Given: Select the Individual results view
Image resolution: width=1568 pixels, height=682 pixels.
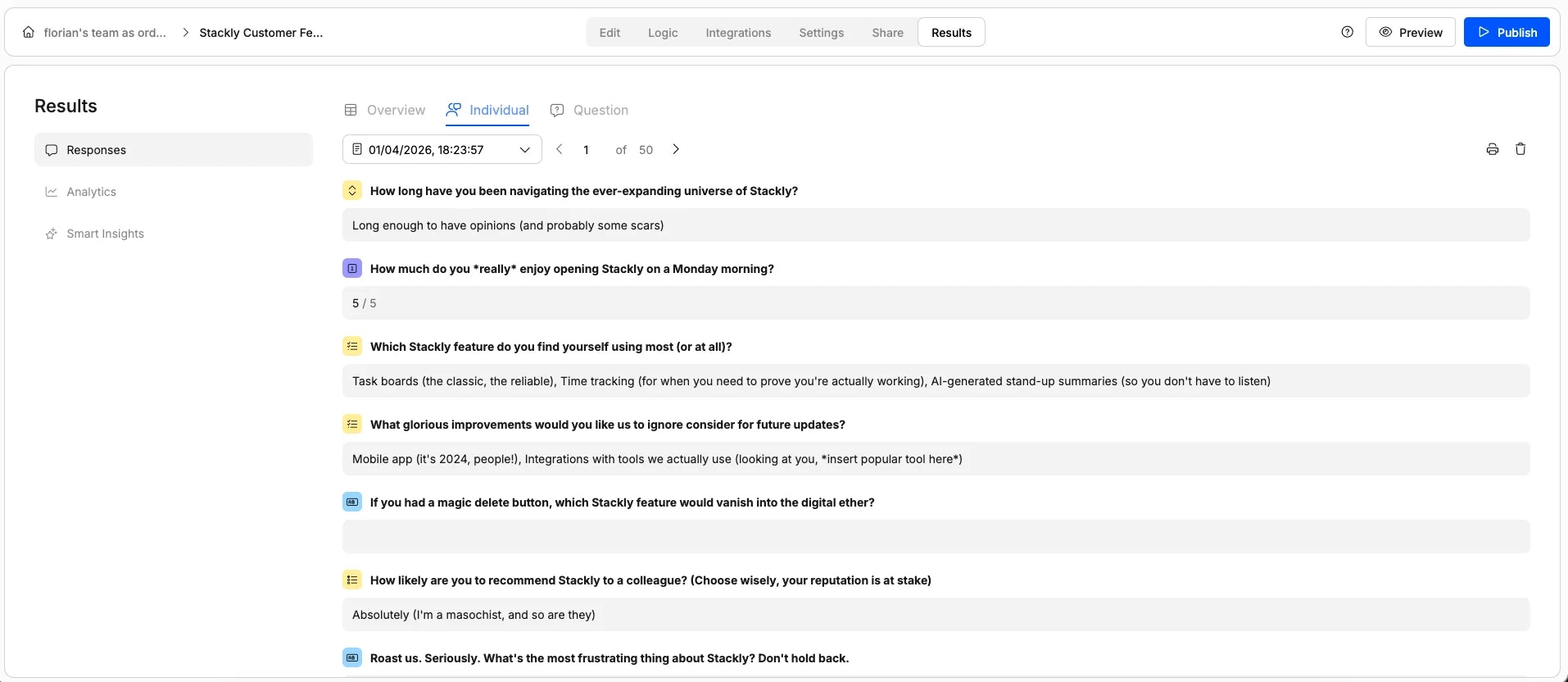Looking at the screenshot, I should (487, 110).
